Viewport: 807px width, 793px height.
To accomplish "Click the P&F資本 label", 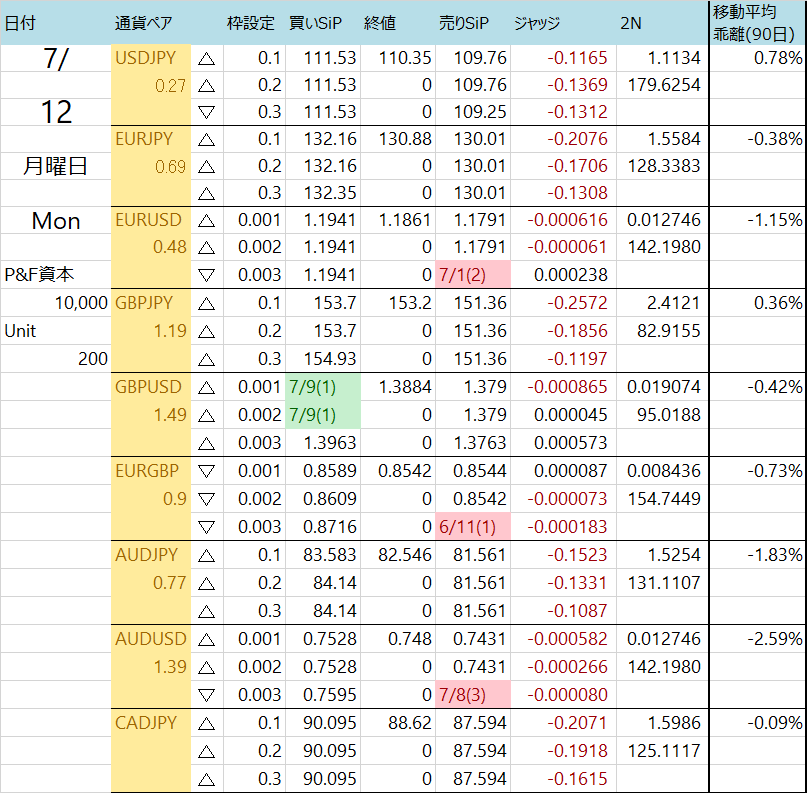I will [x=39, y=274].
